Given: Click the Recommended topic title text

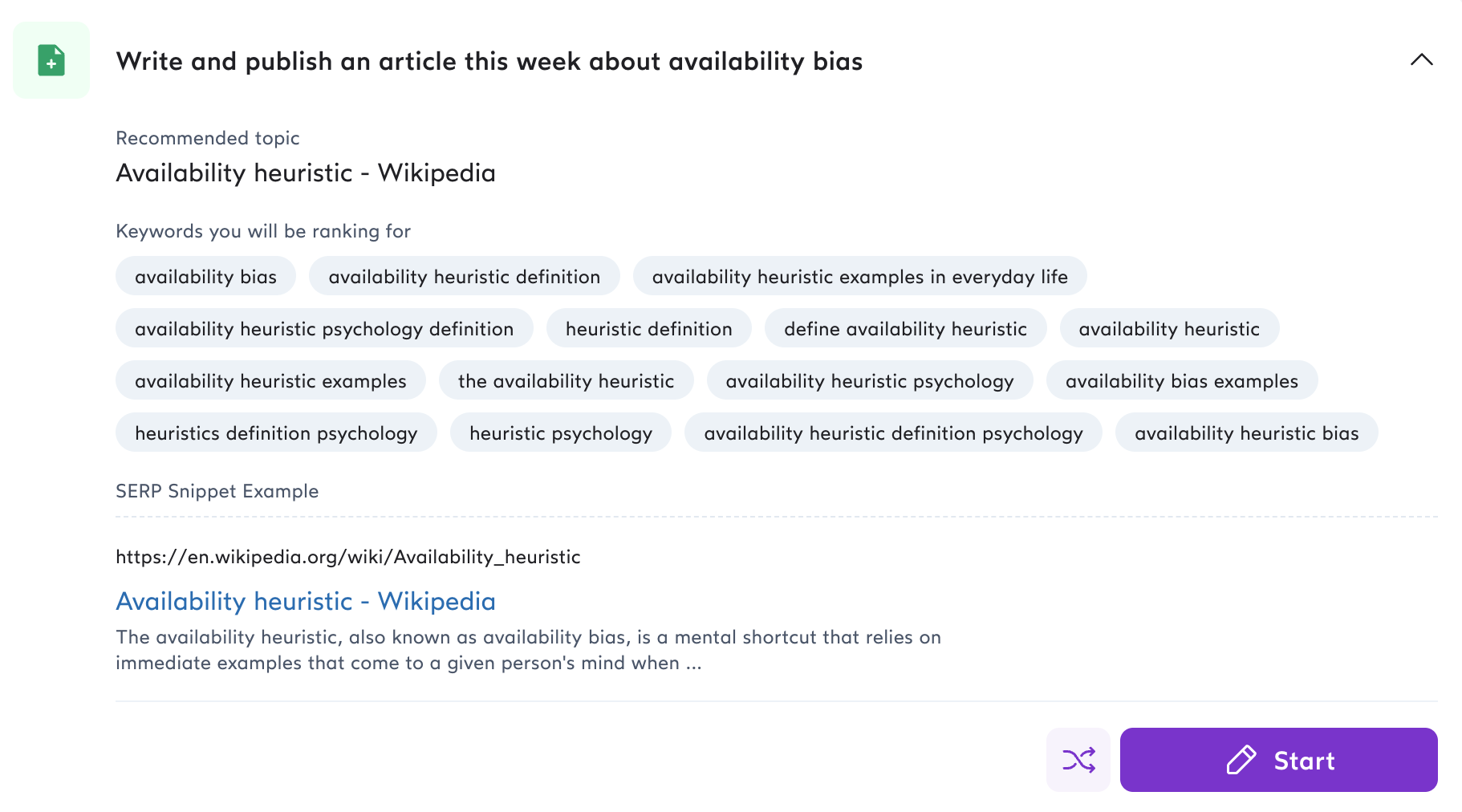Looking at the screenshot, I should tap(306, 173).
